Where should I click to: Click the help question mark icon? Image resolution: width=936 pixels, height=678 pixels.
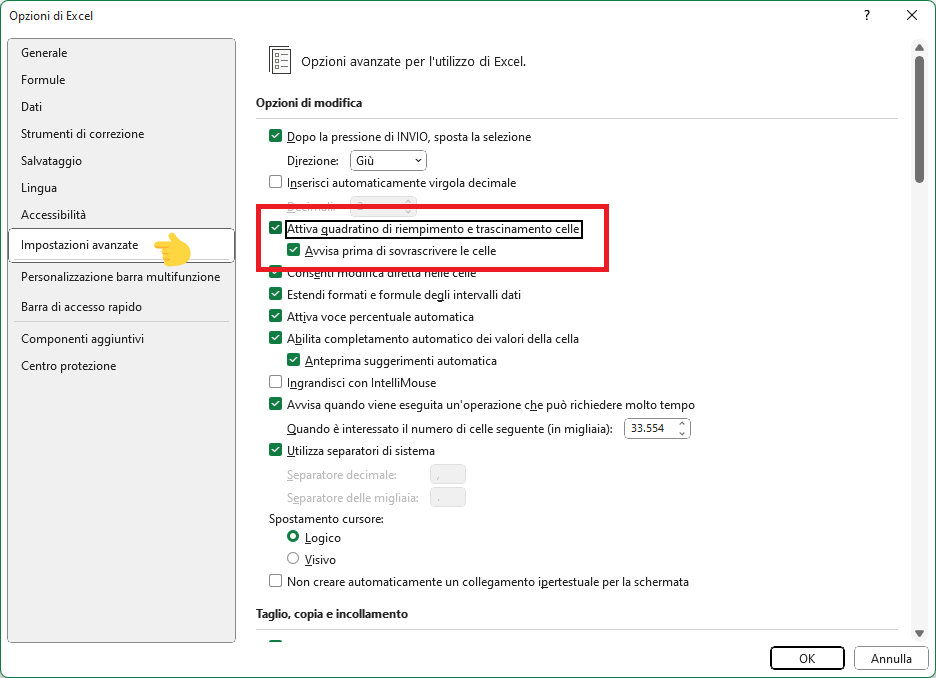(x=867, y=16)
